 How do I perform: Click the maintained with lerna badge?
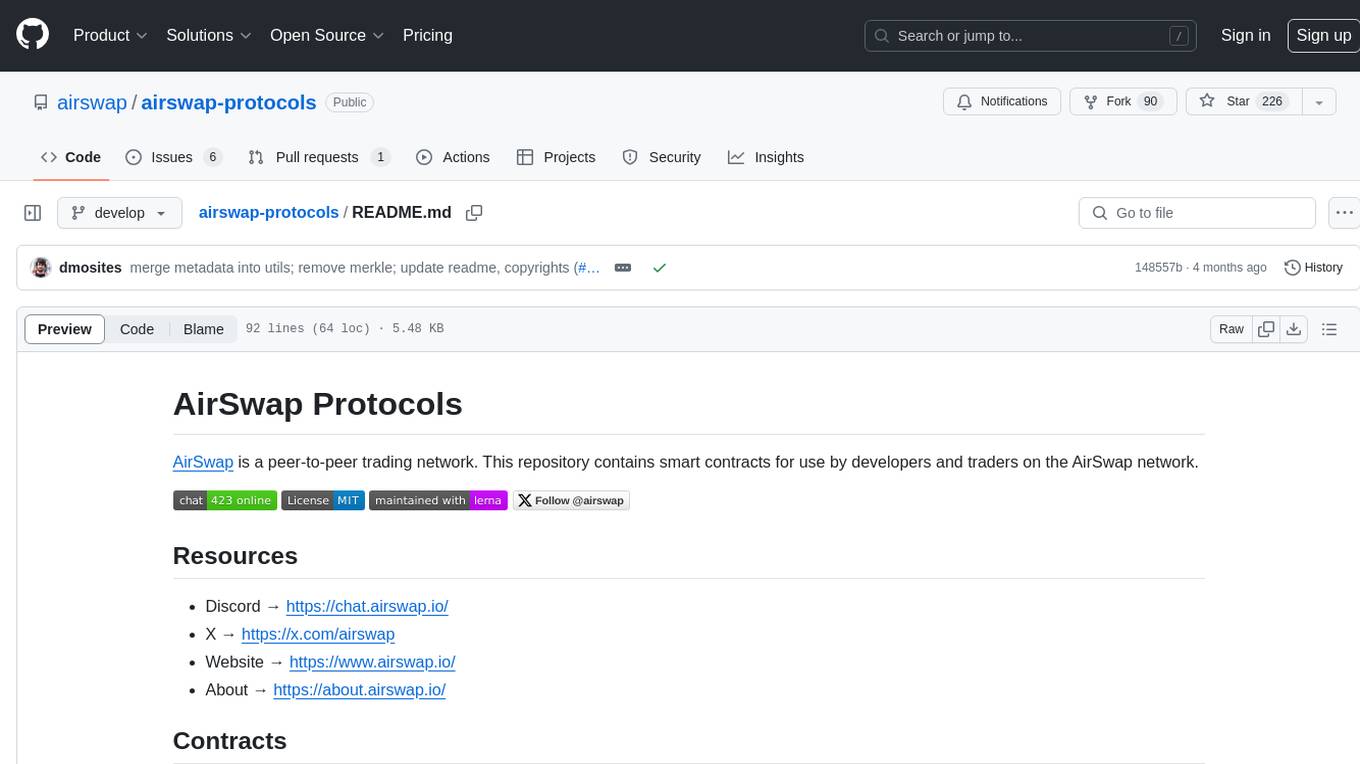pyautogui.click(x=439, y=500)
